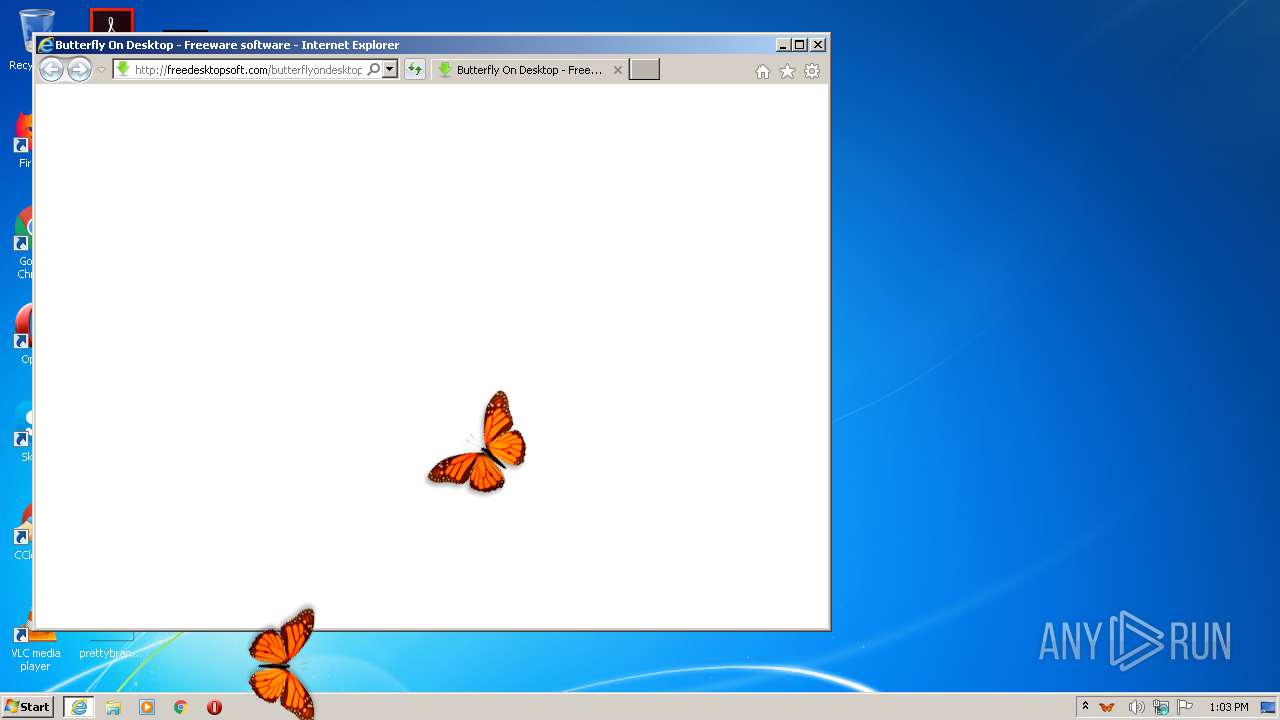The height and width of the screenshot is (720, 1280).
Task: Go back with Internet Explorer's Back arrow
Action: 51,69
